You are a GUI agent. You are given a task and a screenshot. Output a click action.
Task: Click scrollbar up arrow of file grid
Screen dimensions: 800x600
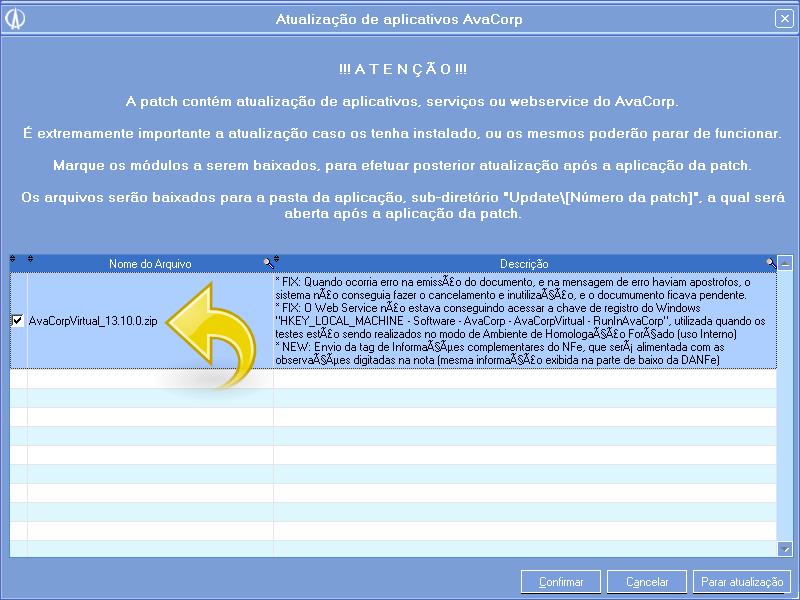(x=785, y=264)
